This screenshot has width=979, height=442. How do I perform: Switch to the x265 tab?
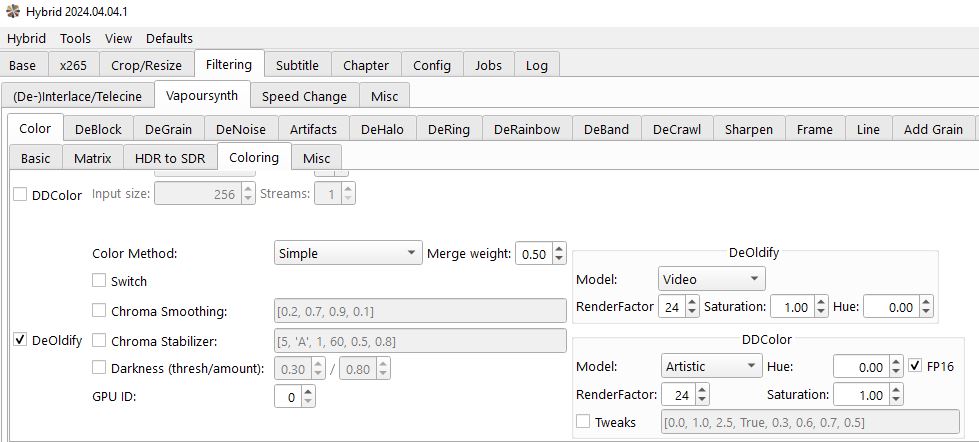[73, 65]
